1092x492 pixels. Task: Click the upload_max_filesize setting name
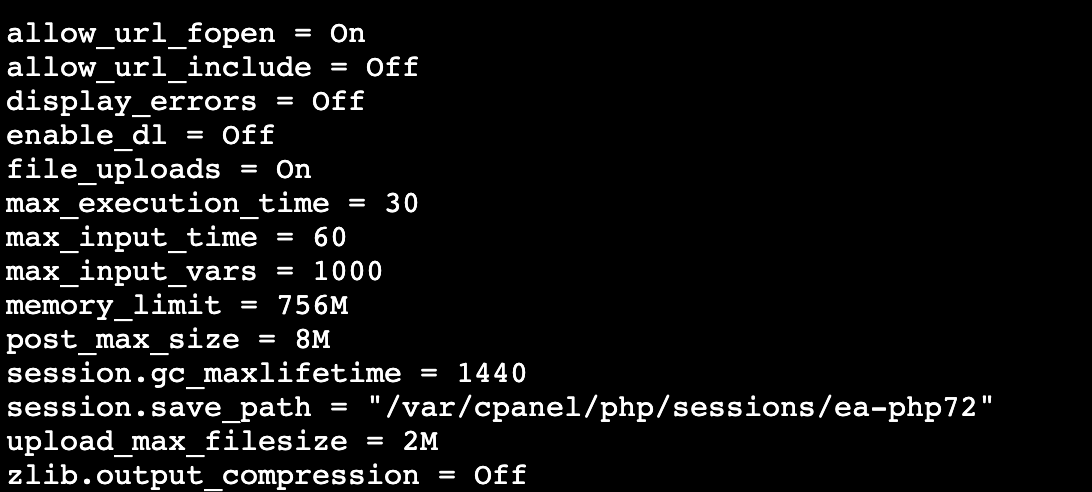click(177, 441)
